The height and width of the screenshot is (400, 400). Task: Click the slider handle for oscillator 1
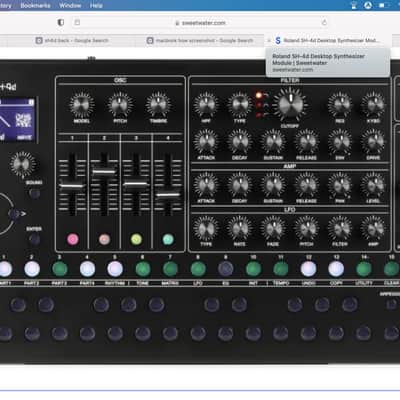[72, 186]
